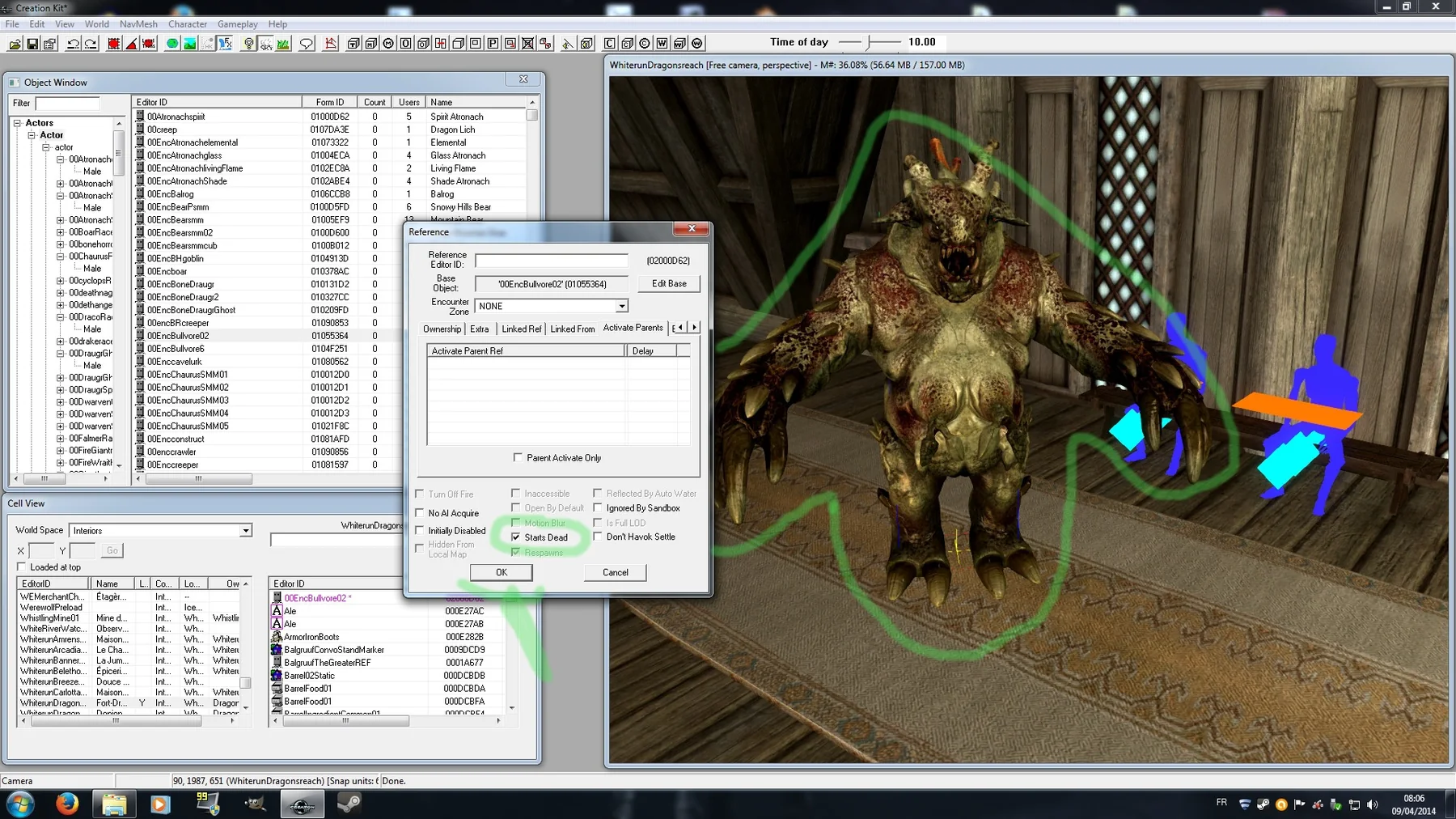This screenshot has width=1456, height=819.
Task: Enable Don't Havok Settle checkbox
Action: click(x=598, y=537)
